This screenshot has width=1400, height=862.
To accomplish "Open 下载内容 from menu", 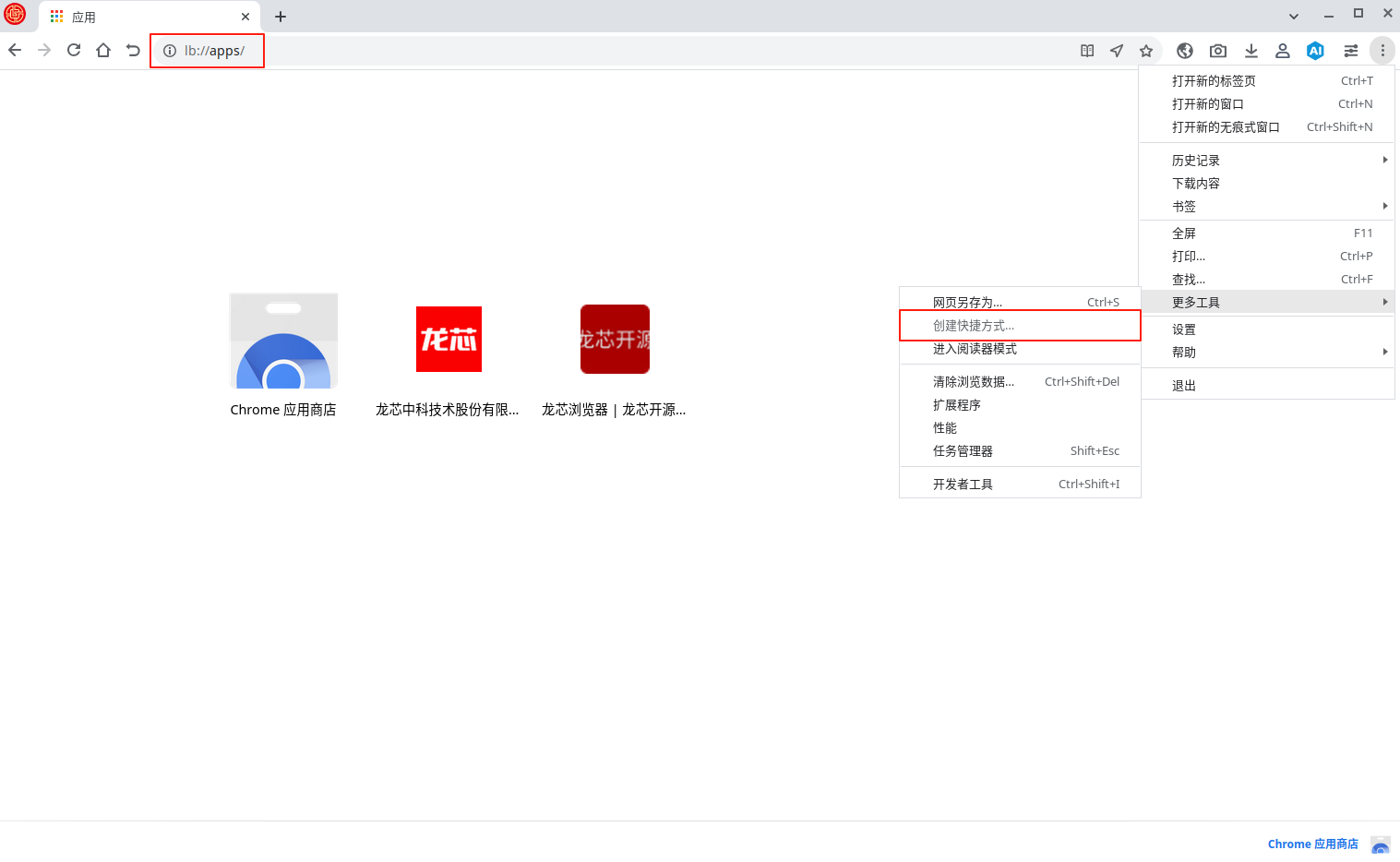I will tap(1268, 184).
